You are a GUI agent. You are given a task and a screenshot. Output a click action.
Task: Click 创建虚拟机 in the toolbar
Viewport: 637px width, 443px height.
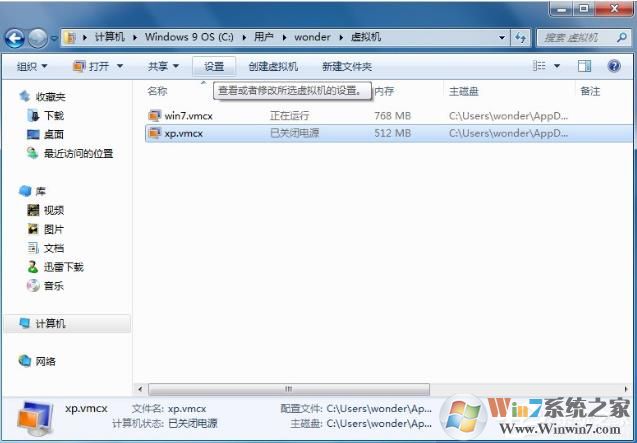click(273, 66)
